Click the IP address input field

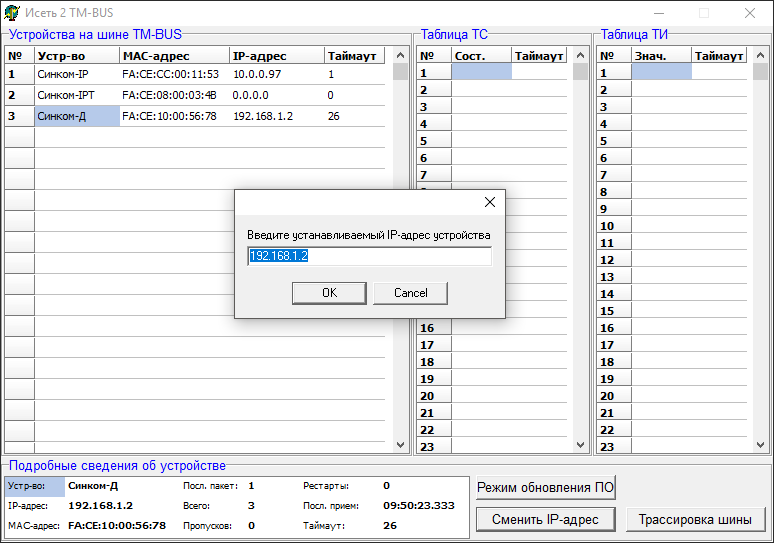(x=369, y=257)
